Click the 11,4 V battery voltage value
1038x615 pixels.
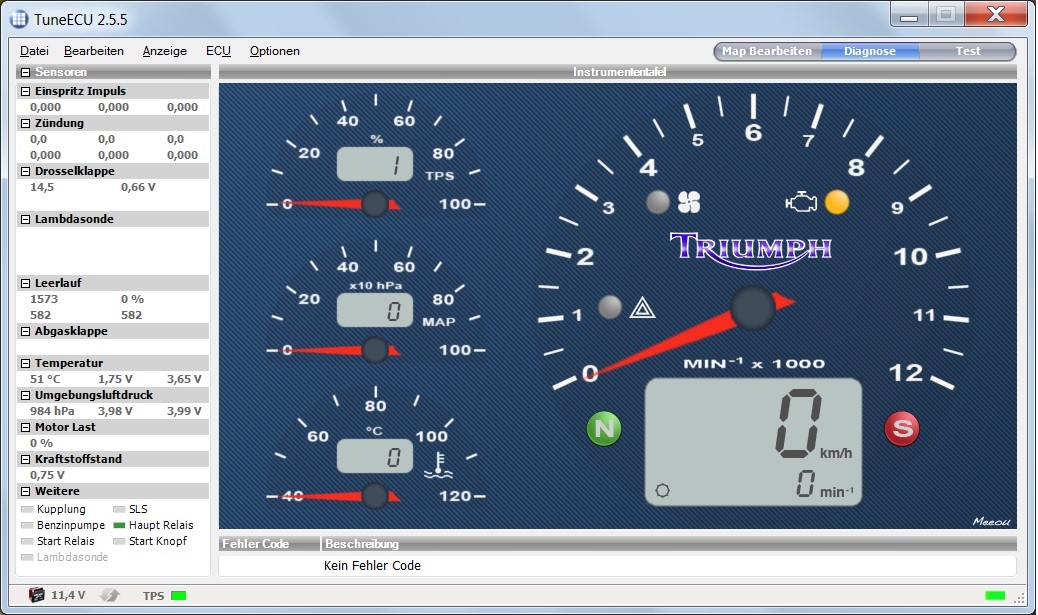click(x=68, y=595)
